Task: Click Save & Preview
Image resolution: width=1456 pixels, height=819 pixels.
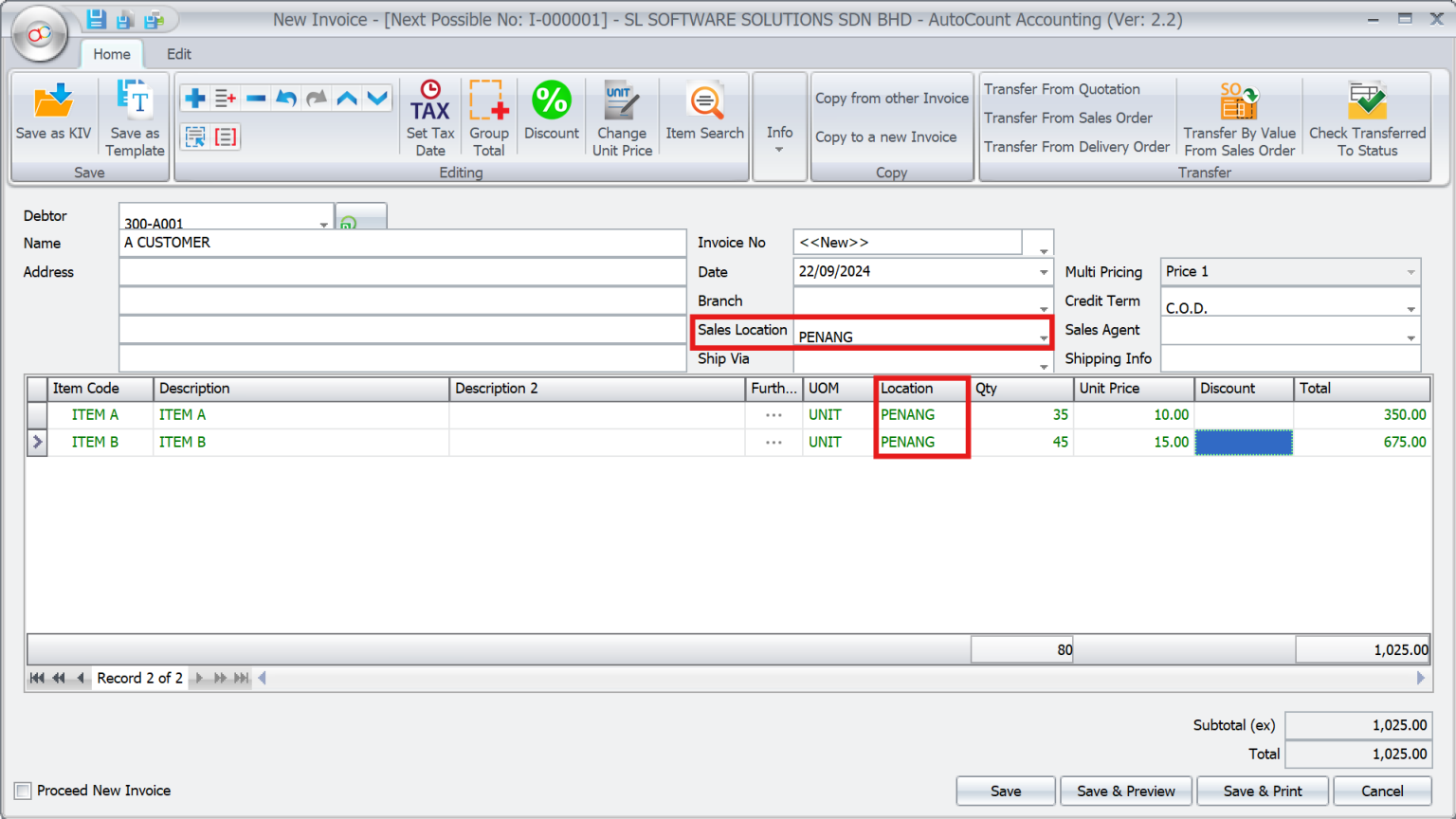Action: (1125, 790)
